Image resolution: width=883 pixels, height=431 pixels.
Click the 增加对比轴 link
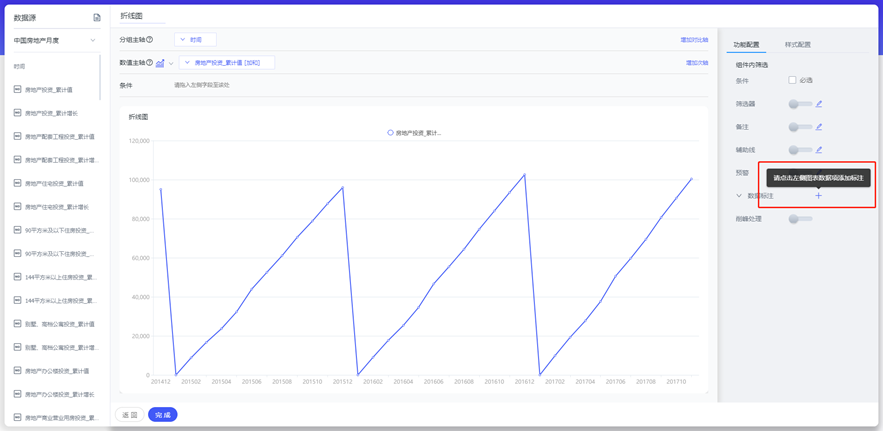tap(694, 40)
